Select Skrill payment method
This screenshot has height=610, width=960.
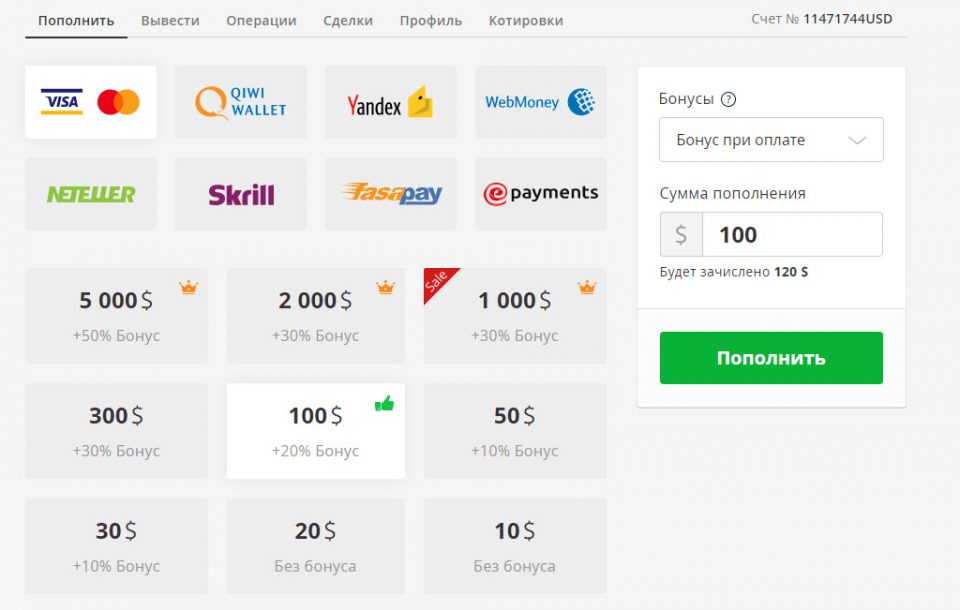[241, 194]
